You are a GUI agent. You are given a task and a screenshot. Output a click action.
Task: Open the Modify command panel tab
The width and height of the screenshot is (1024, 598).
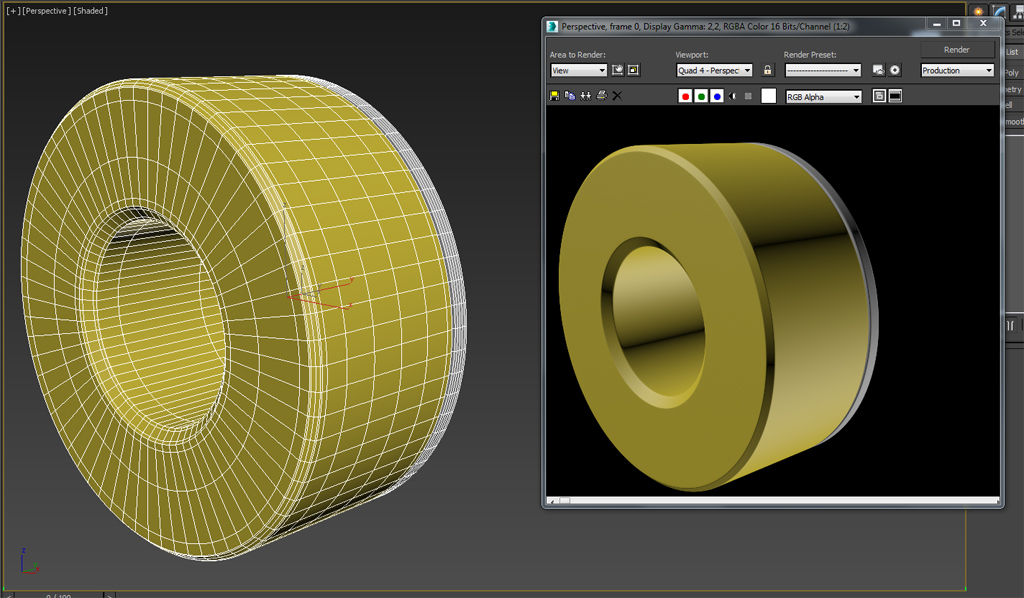pos(999,11)
